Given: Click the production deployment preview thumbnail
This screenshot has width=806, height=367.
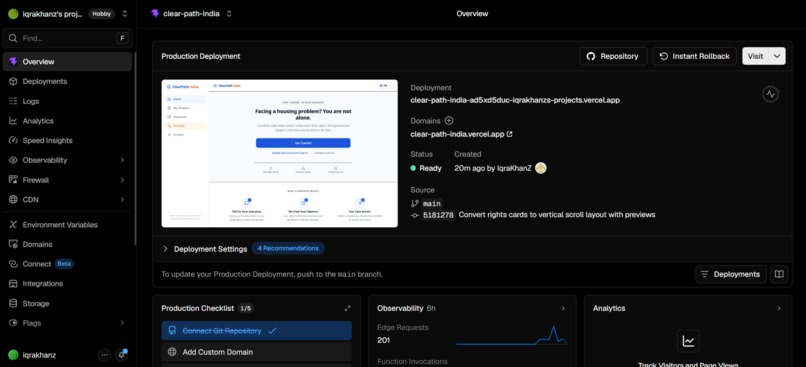Looking at the screenshot, I should pyautogui.click(x=280, y=153).
